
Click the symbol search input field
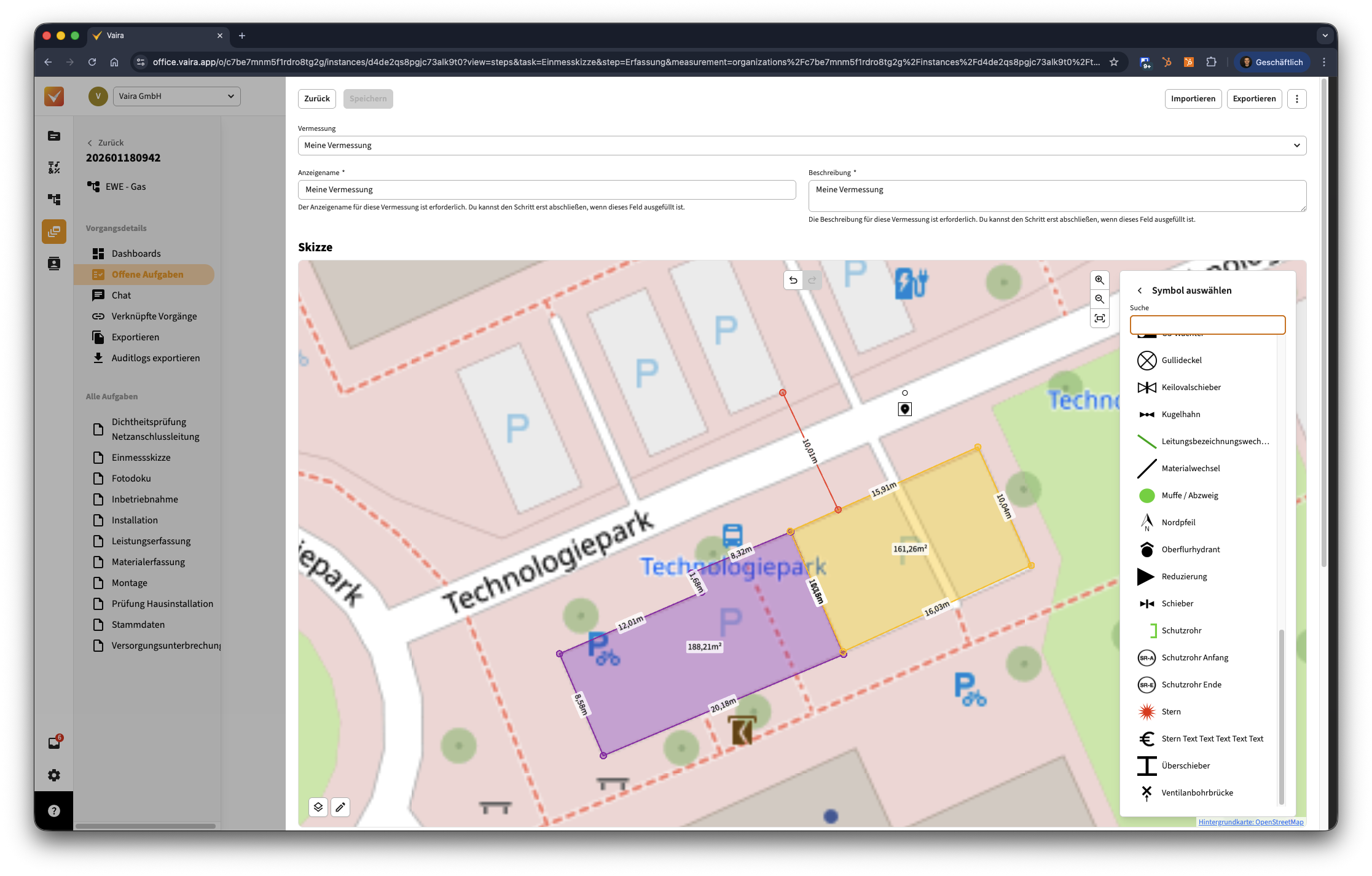pos(1207,325)
